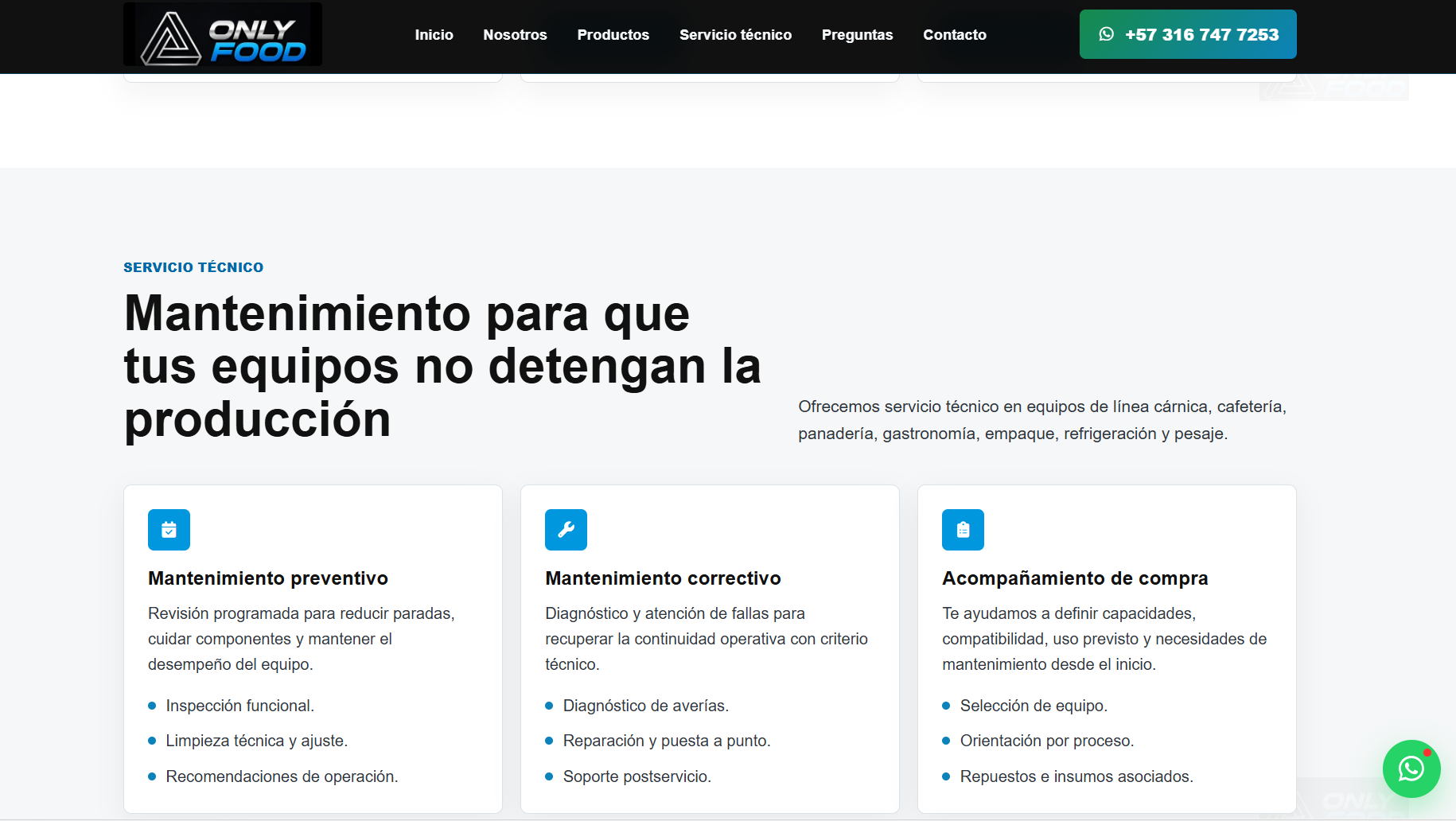Go to Inicio in the navigation
The image size is (1456, 821).
click(434, 35)
